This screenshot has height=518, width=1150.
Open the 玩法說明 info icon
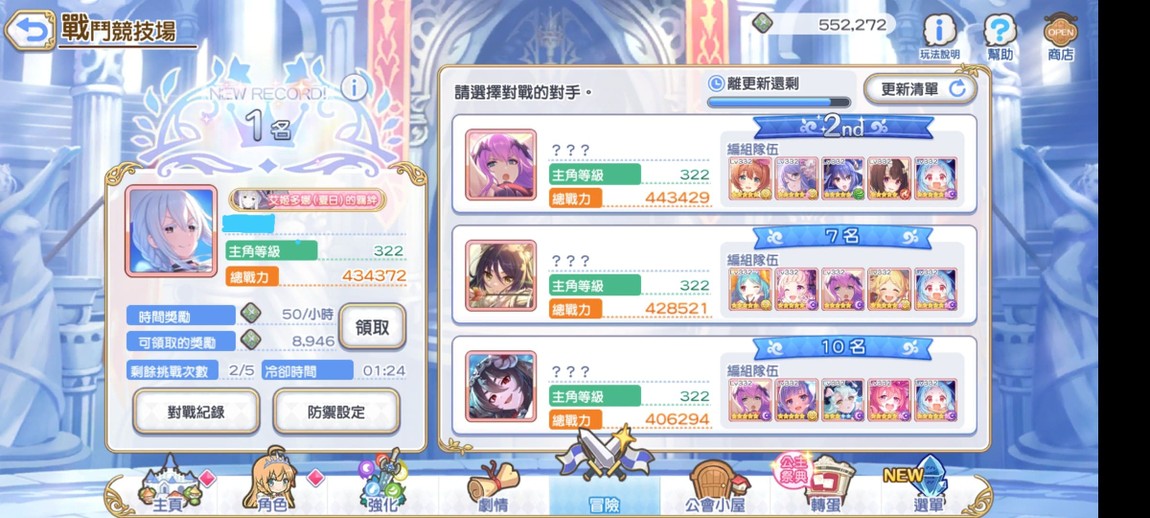click(940, 37)
